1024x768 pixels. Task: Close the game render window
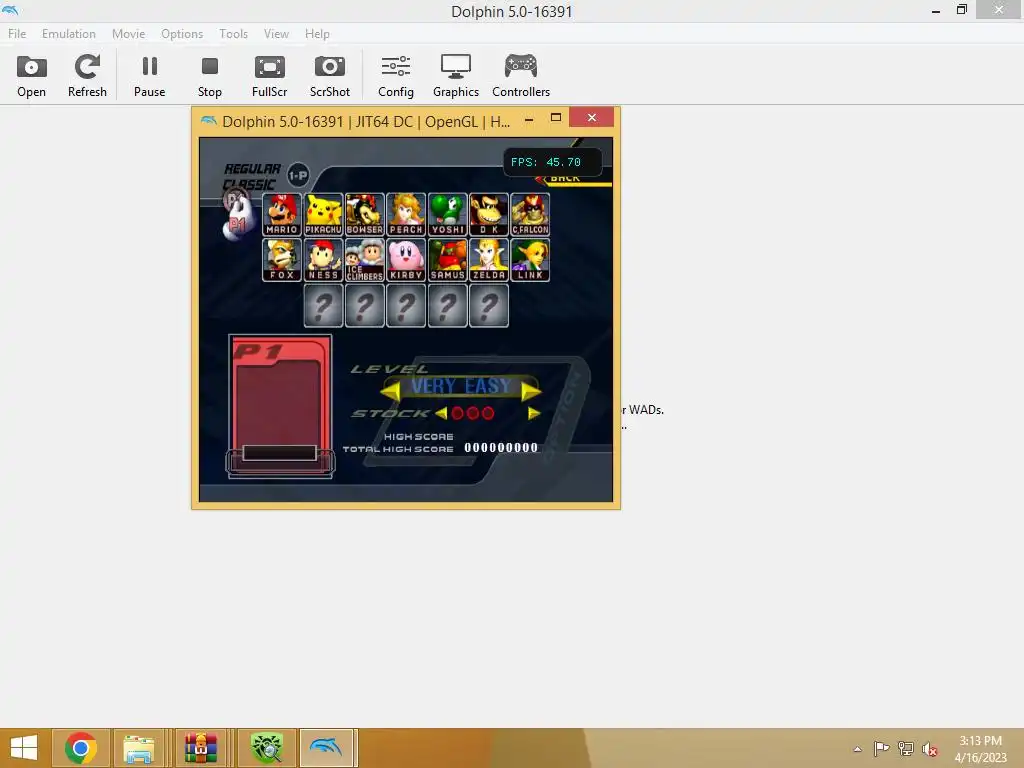point(592,118)
